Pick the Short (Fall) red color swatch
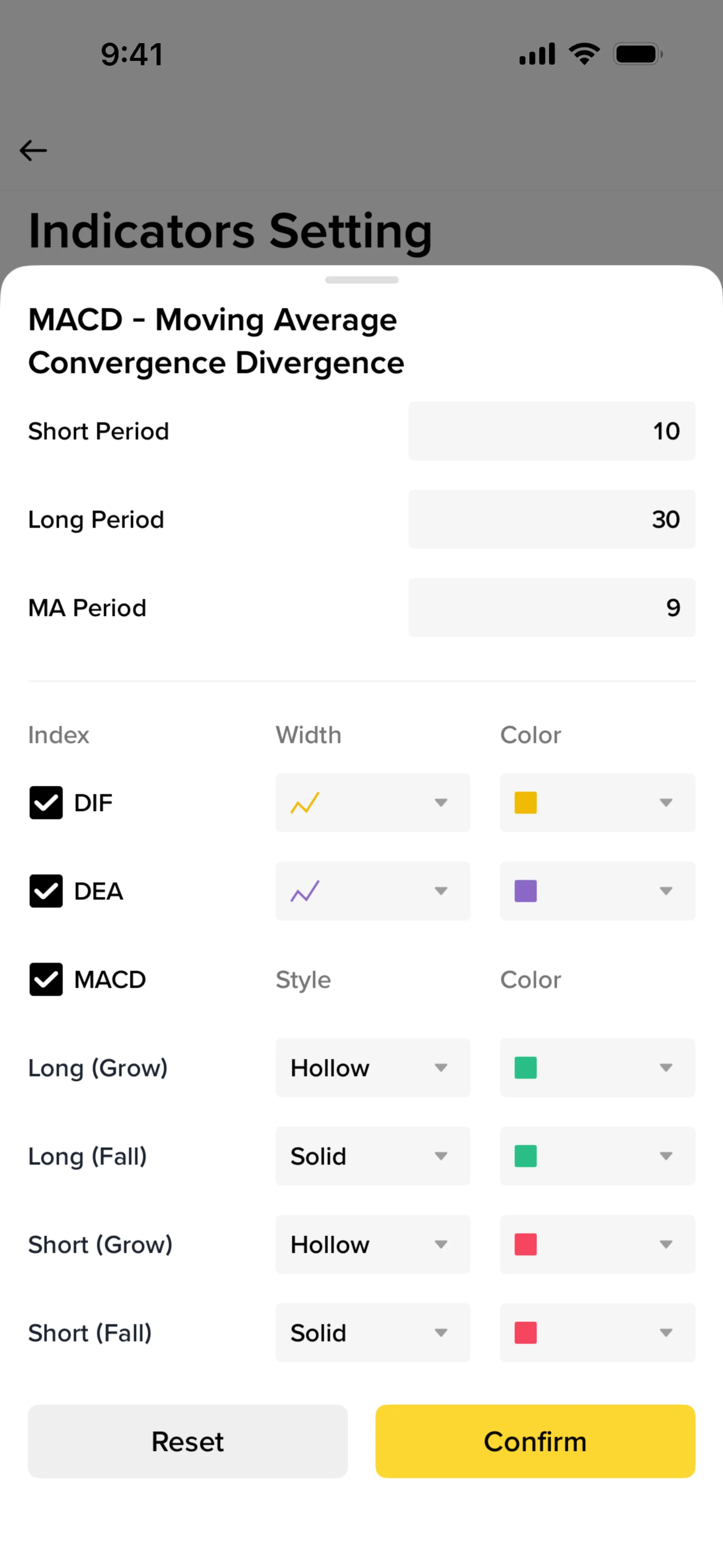 pyautogui.click(x=525, y=1333)
